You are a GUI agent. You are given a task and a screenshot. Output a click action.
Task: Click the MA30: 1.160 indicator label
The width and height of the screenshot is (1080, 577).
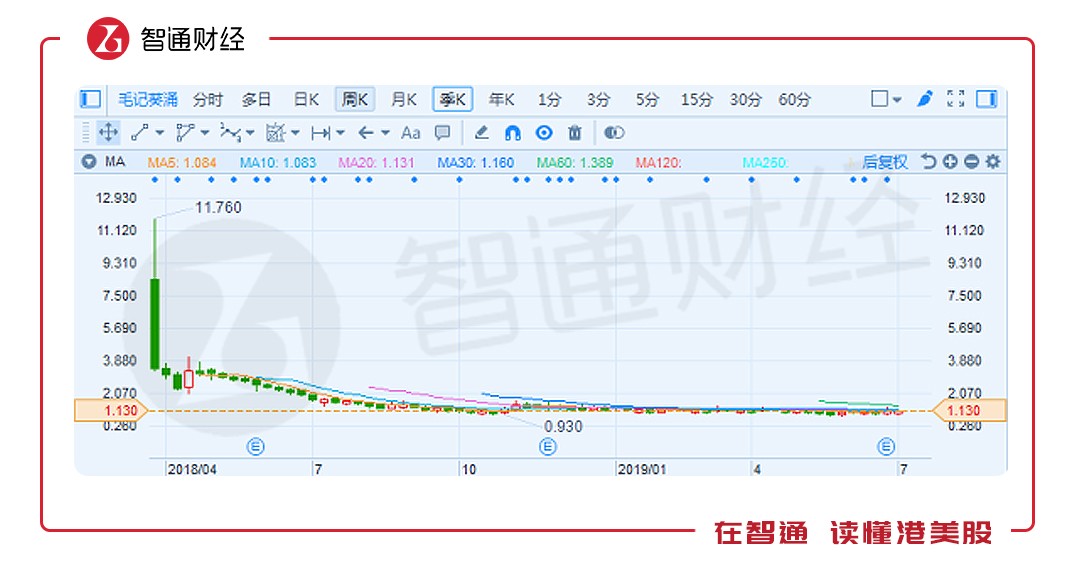[475, 162]
